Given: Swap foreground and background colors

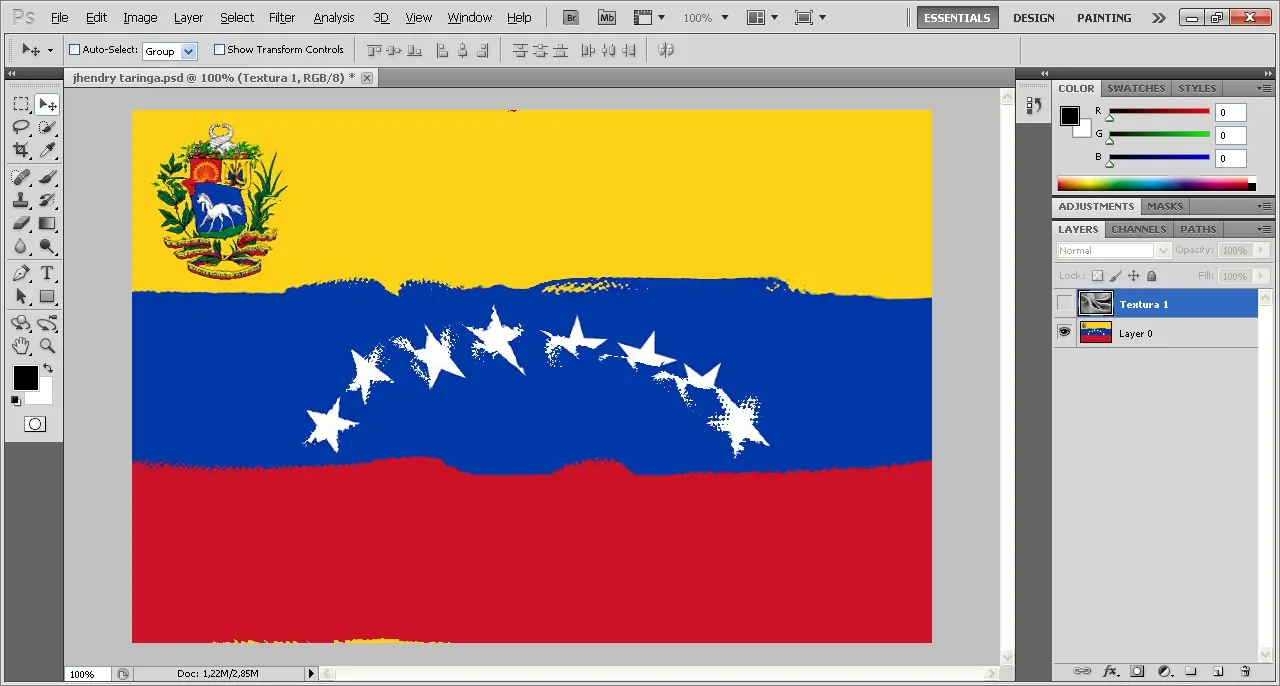Looking at the screenshot, I should click(47, 368).
